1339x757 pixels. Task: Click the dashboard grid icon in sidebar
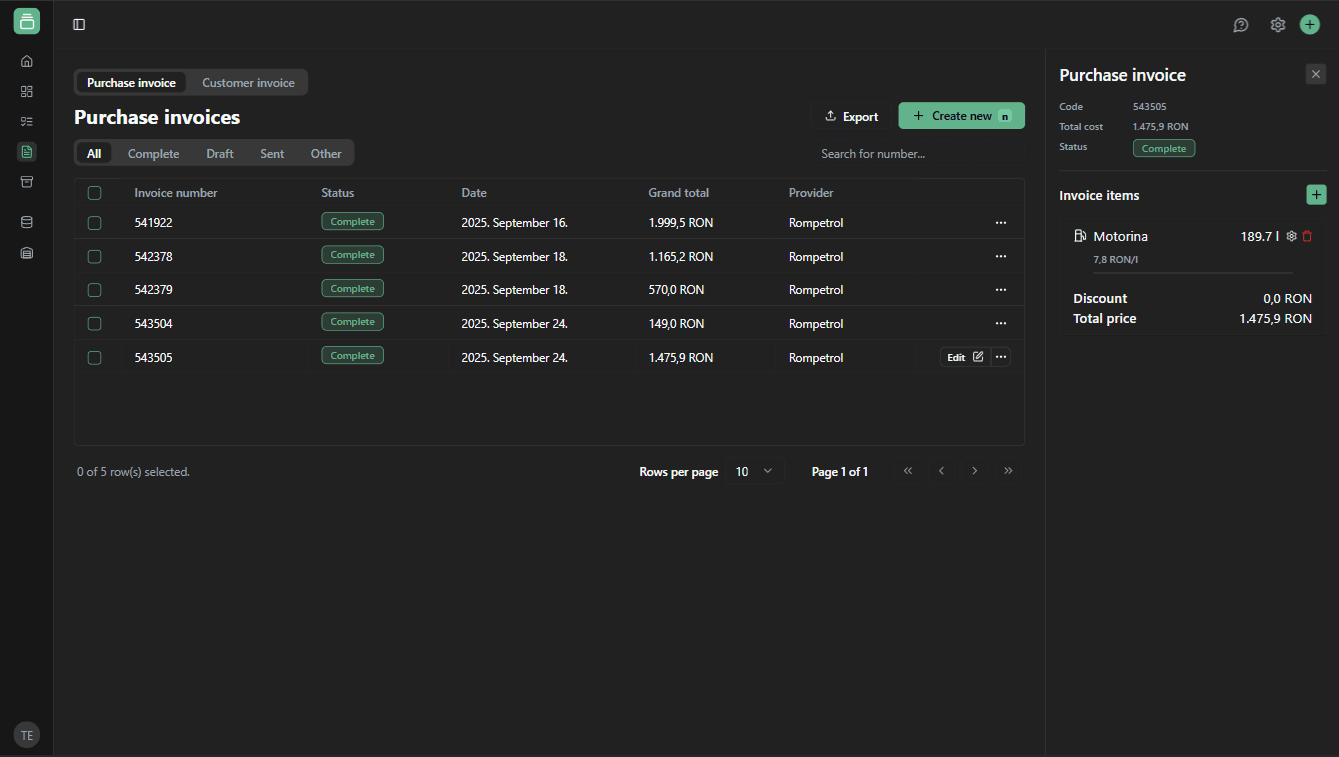click(27, 91)
